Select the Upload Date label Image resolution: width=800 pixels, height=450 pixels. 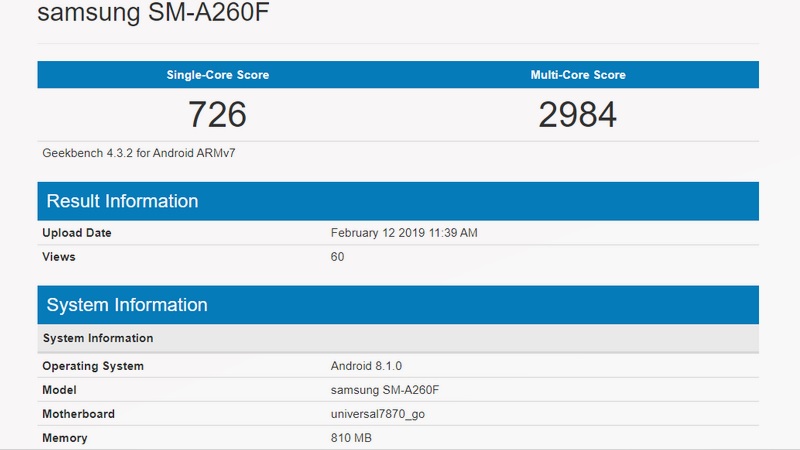pyautogui.click(x=77, y=233)
